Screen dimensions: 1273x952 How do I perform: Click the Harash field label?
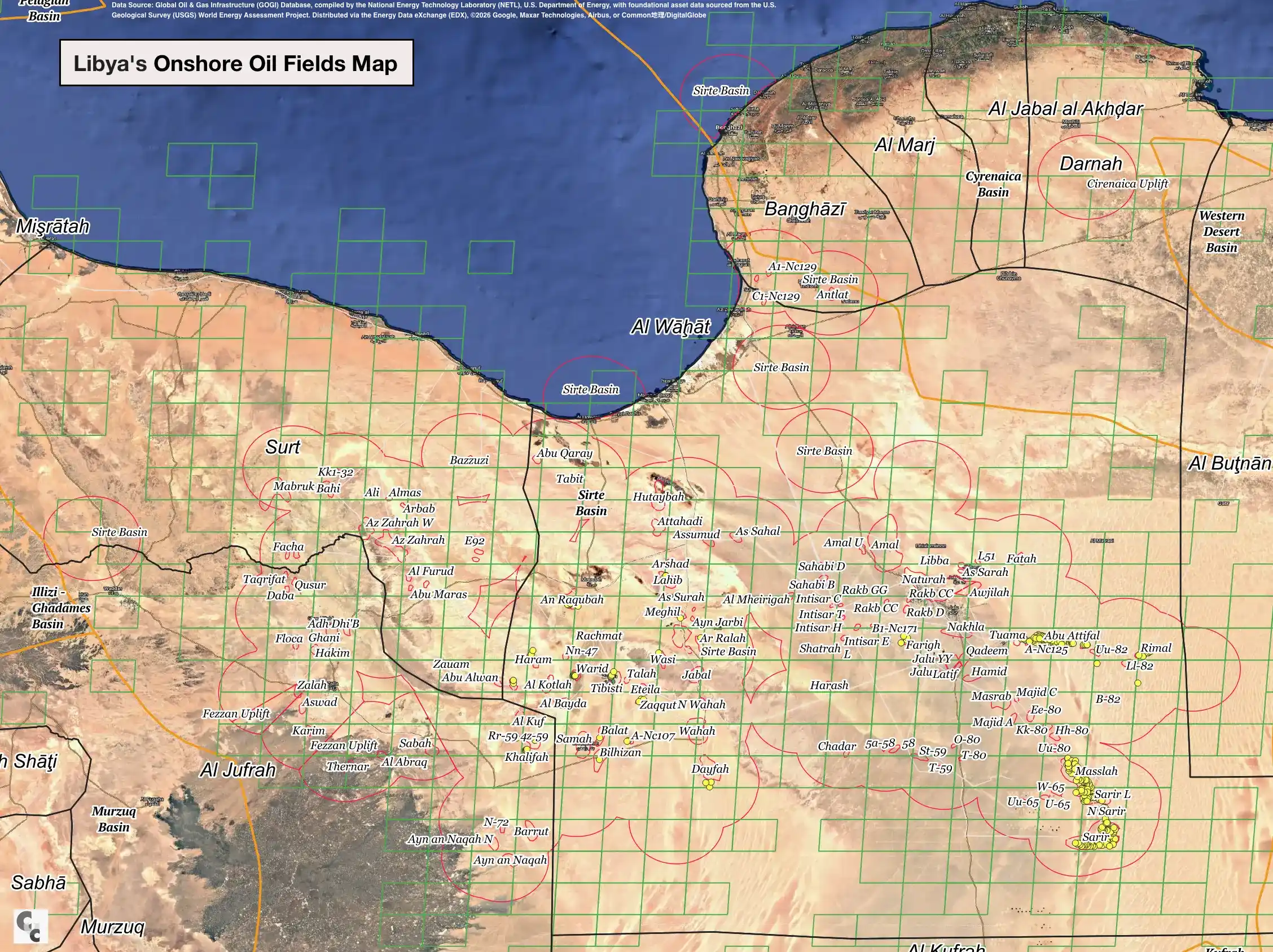coord(829,685)
